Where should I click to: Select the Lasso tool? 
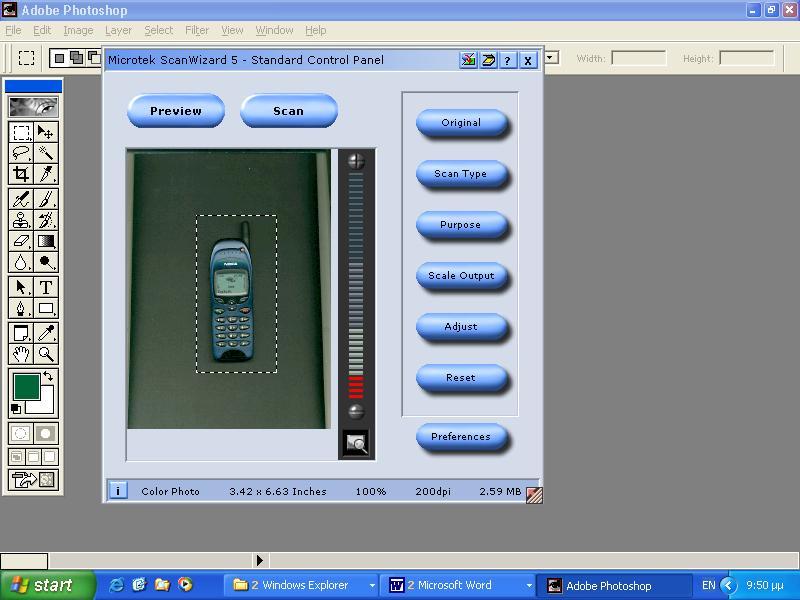point(21,153)
